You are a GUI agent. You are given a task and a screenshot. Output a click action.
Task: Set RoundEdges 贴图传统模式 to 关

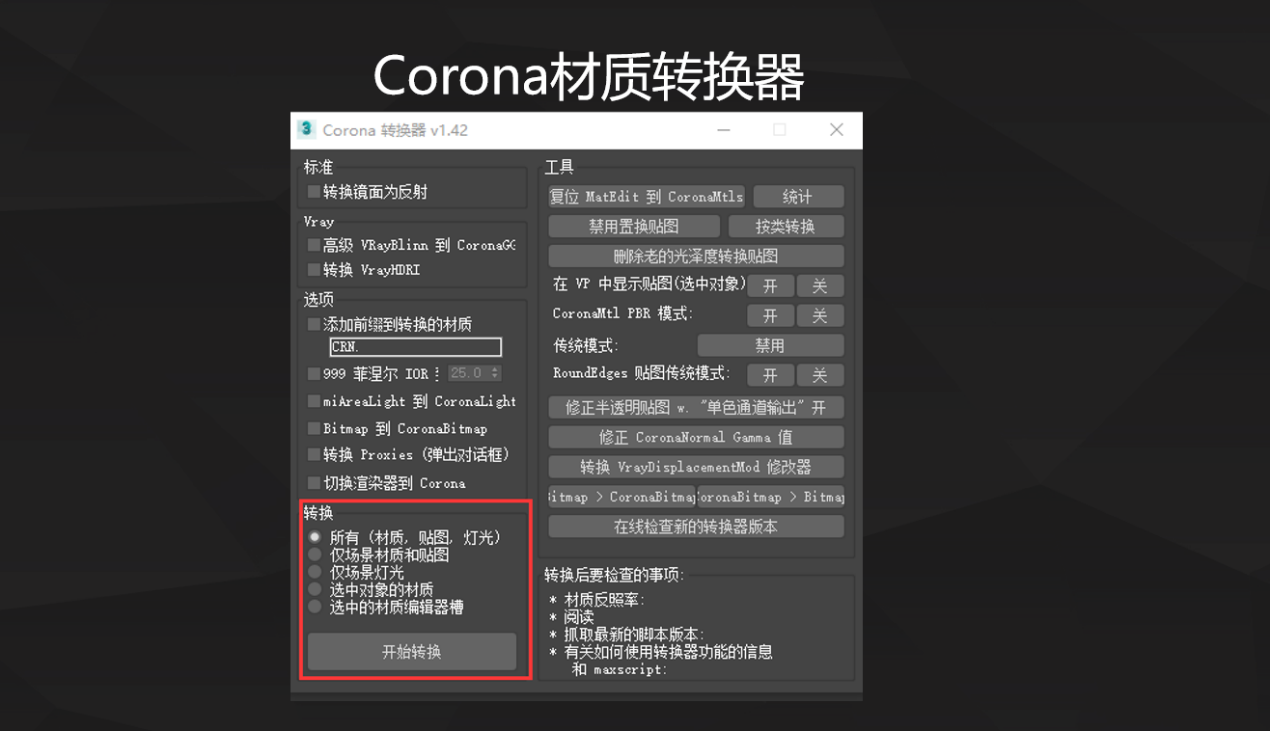pyautogui.click(x=820, y=375)
